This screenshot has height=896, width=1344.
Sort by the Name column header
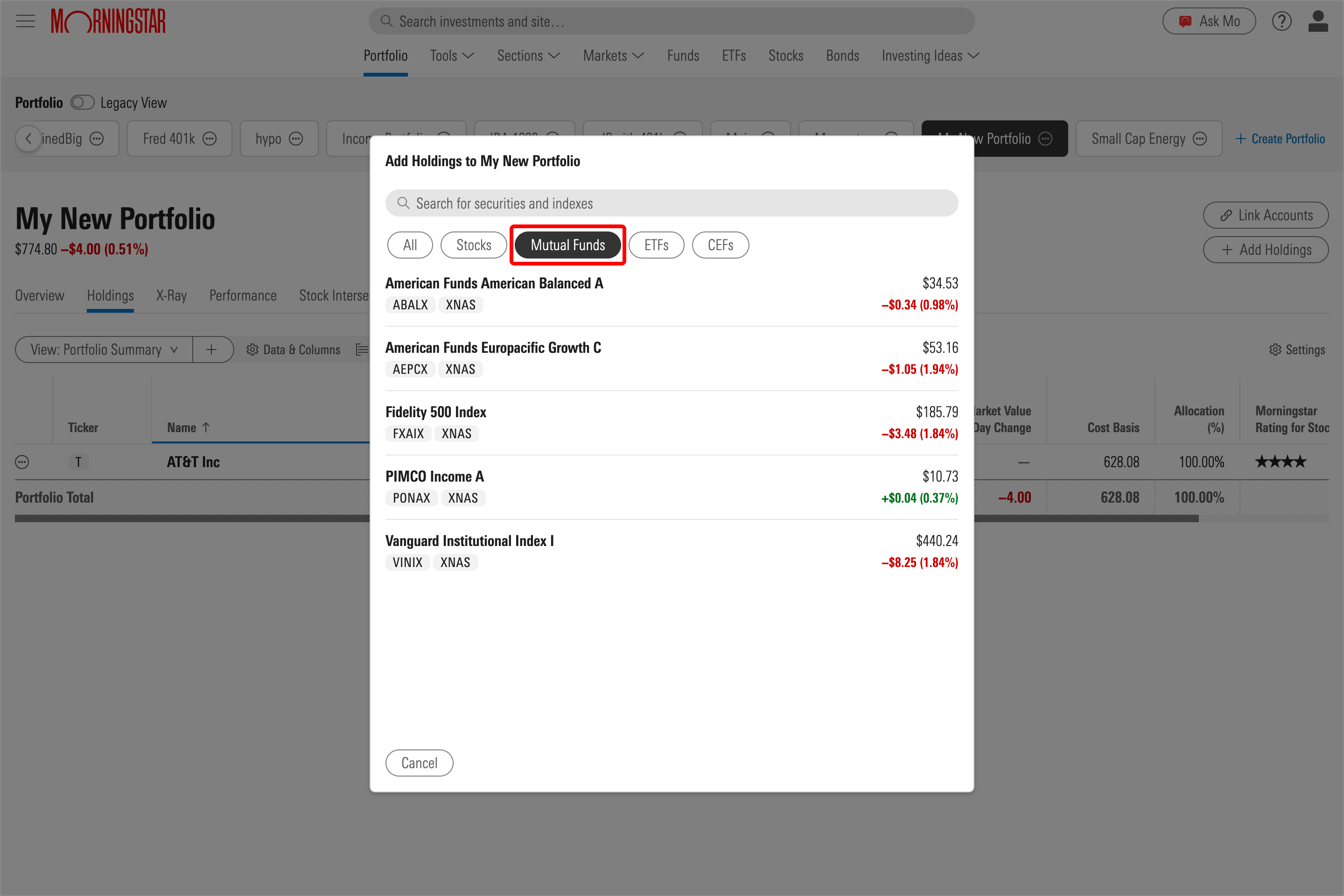pos(189,427)
